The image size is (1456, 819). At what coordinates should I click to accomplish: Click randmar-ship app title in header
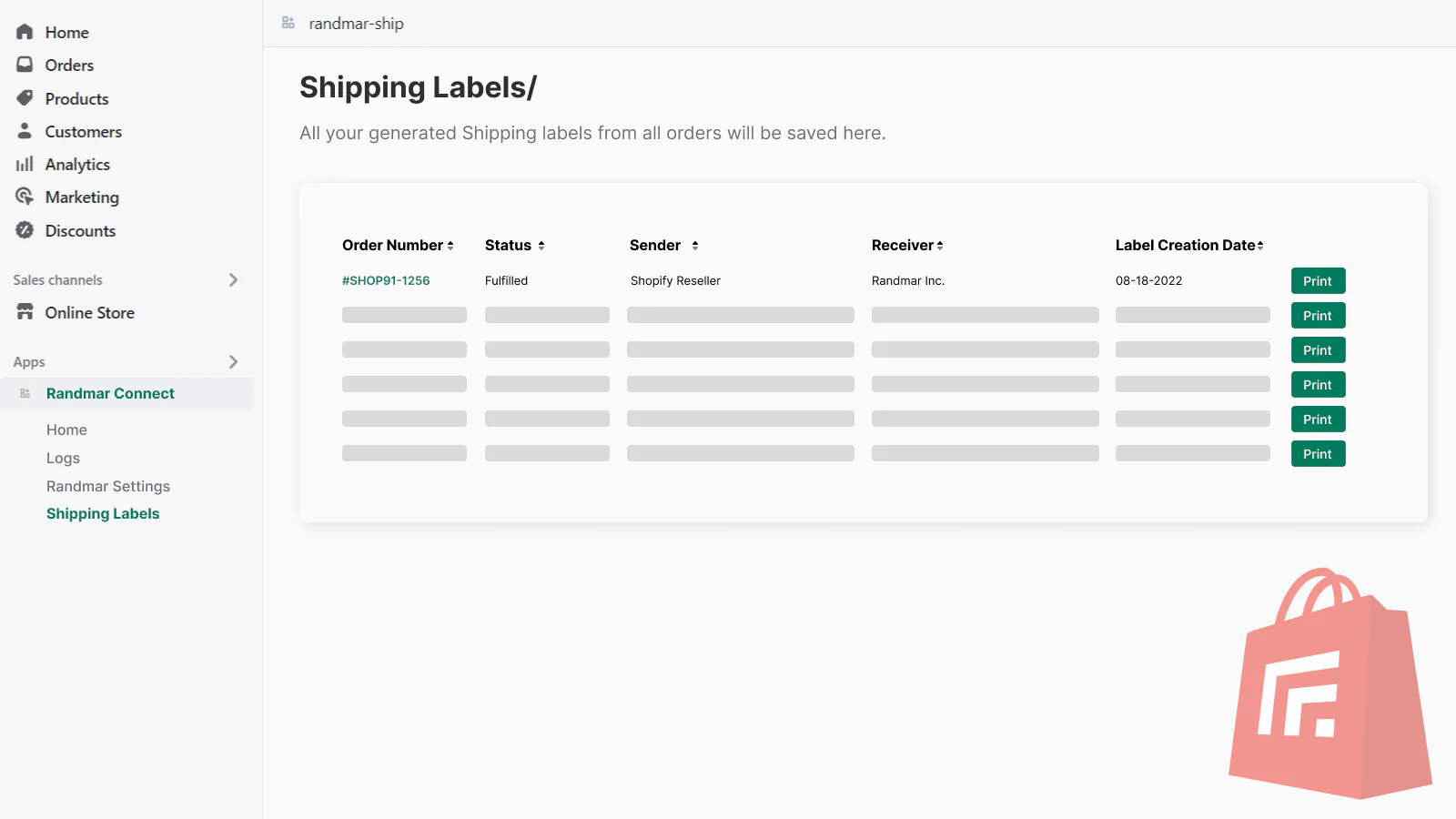(356, 24)
